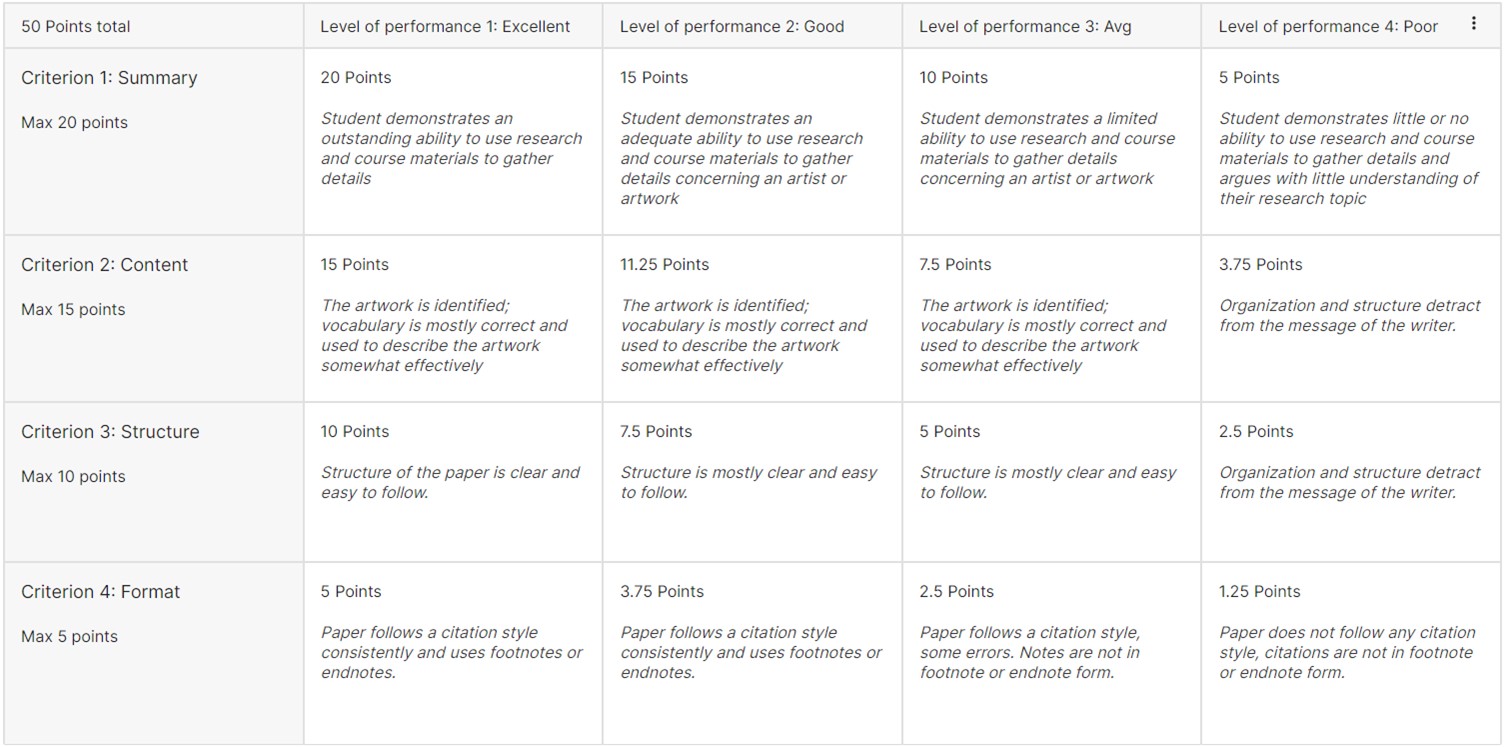Click the 'Criterion 1: Summary' row label
Image resolution: width=1504 pixels, height=747 pixels.
[x=108, y=77]
